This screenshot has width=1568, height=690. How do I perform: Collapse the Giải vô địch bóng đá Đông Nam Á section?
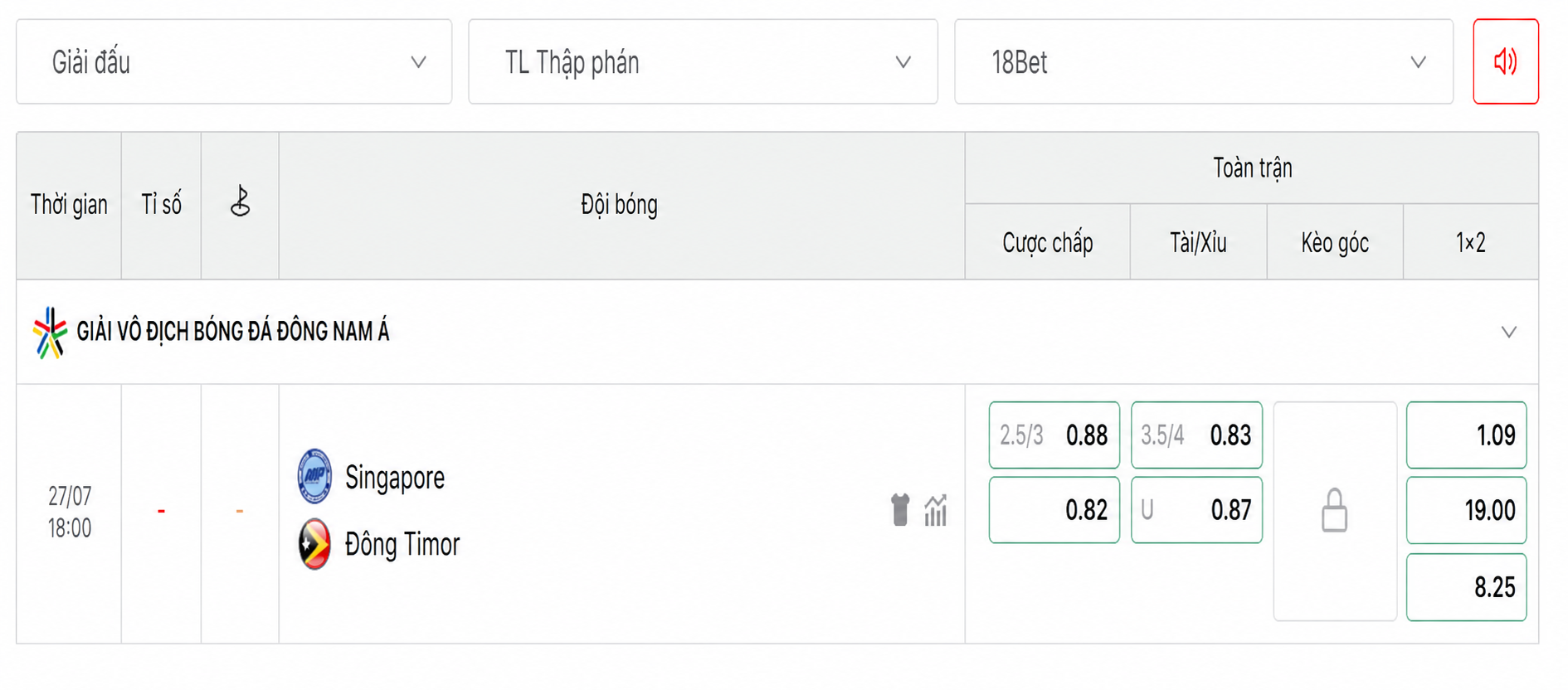1508,332
